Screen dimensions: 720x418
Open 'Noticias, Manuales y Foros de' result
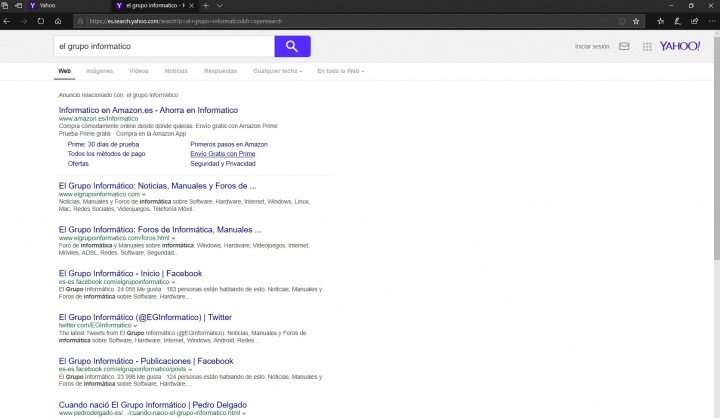pyautogui.click(x=158, y=186)
